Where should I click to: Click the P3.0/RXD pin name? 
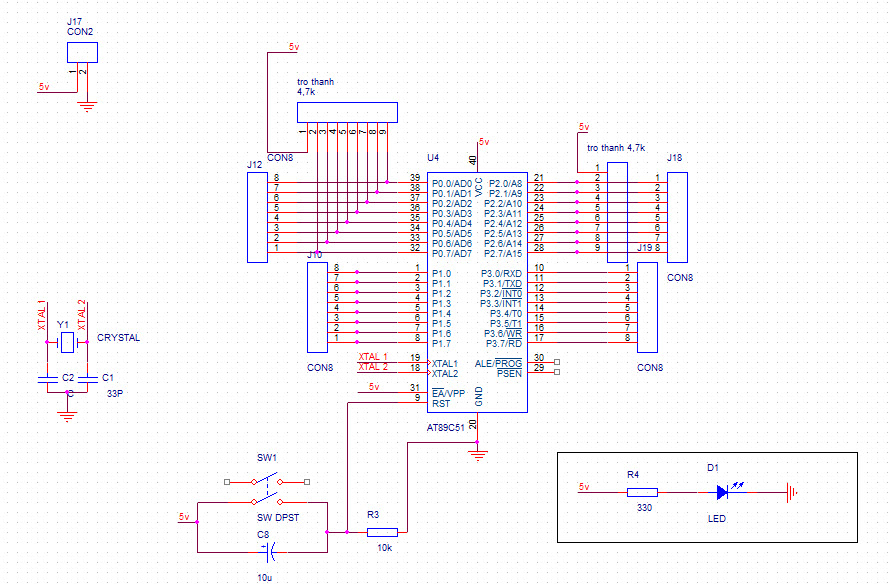pos(501,274)
